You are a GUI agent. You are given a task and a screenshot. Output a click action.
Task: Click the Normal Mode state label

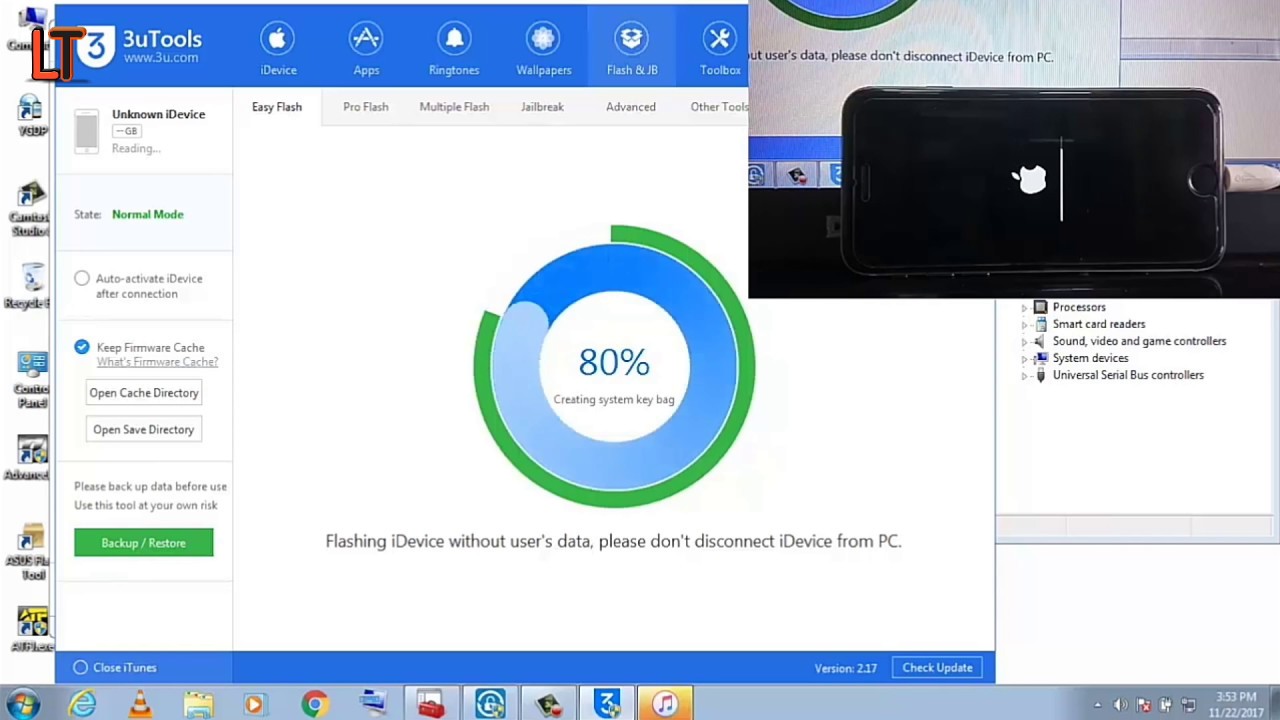tap(147, 214)
